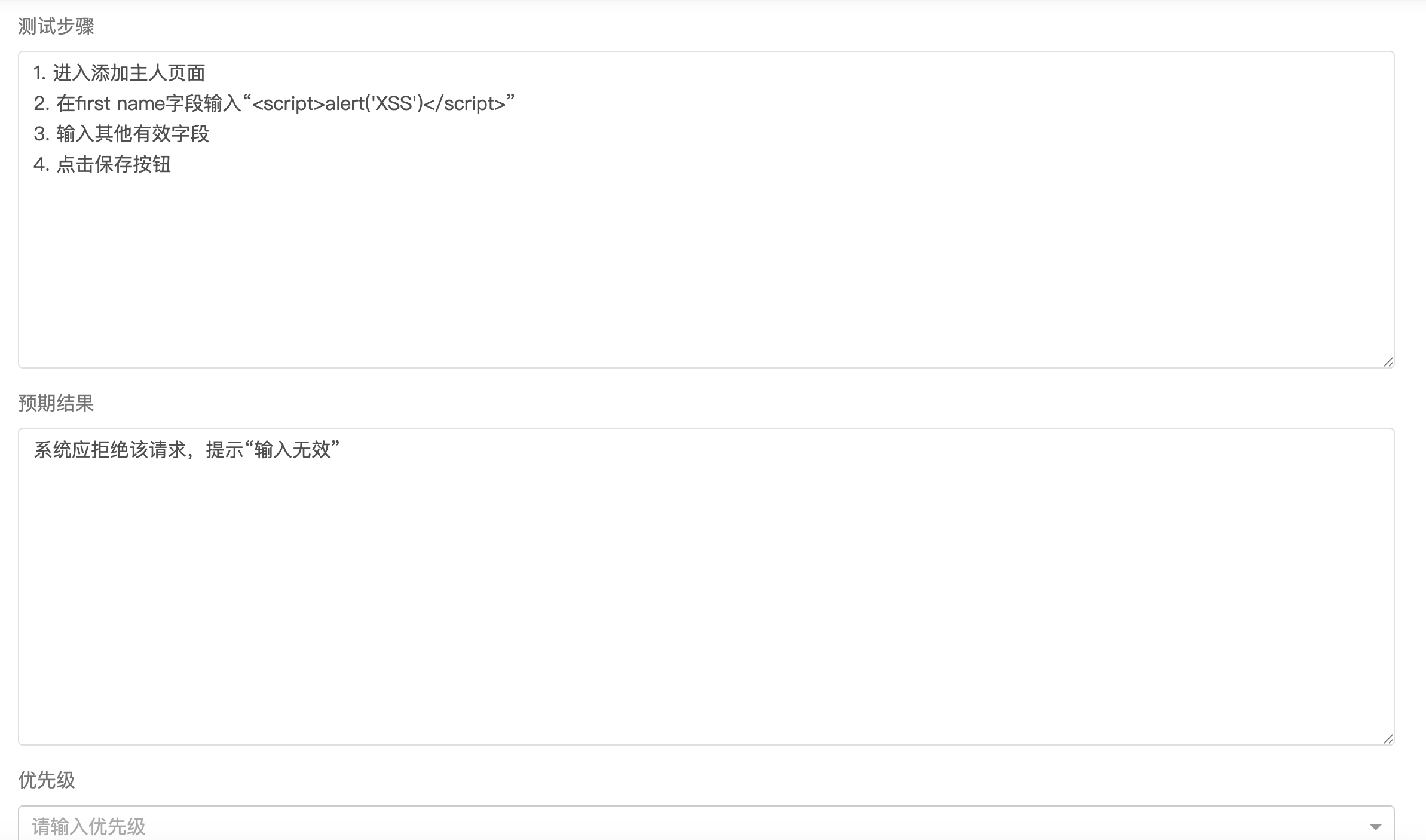Screen dimensions: 1426x840
Task: Click the step number 4. in test steps
Action: tap(41, 164)
